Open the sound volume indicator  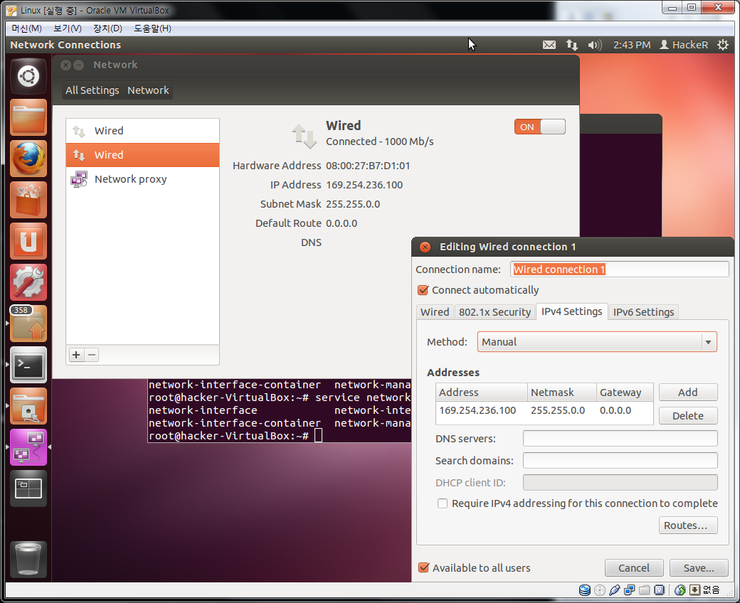click(595, 45)
